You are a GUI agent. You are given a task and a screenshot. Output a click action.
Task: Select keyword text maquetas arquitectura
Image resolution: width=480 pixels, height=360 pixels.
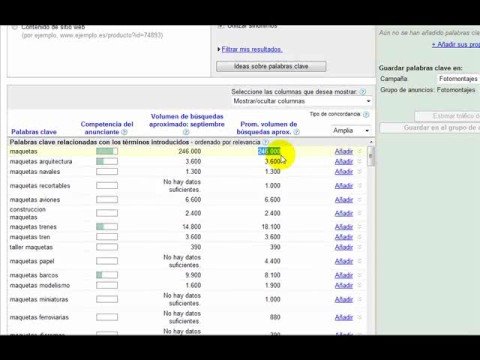(41, 162)
